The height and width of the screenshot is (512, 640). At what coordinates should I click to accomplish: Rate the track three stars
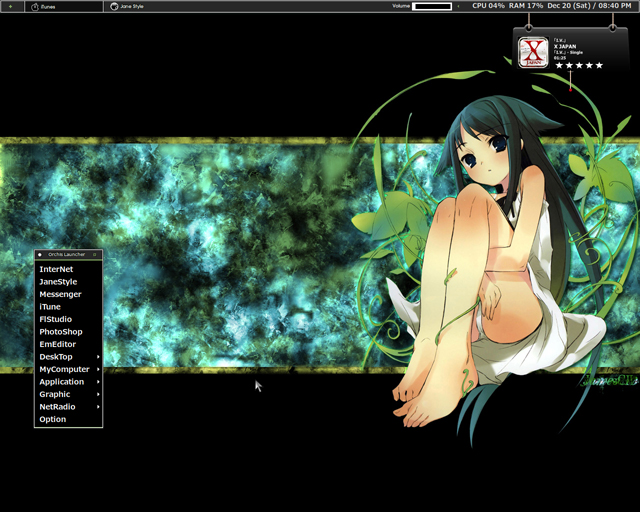point(579,65)
